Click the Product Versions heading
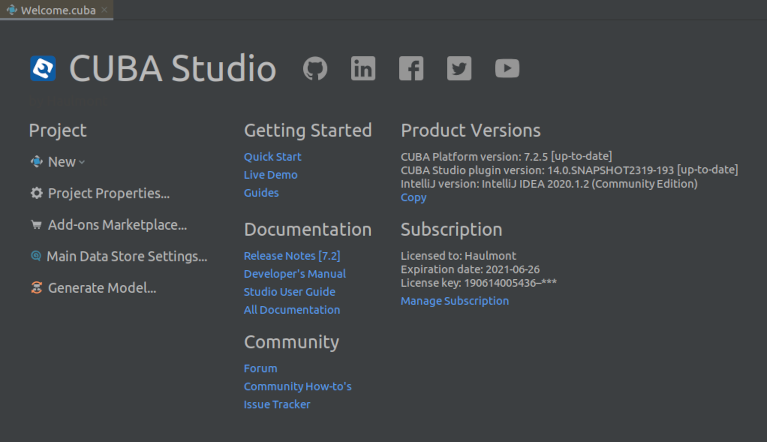767x442 pixels. 471,131
